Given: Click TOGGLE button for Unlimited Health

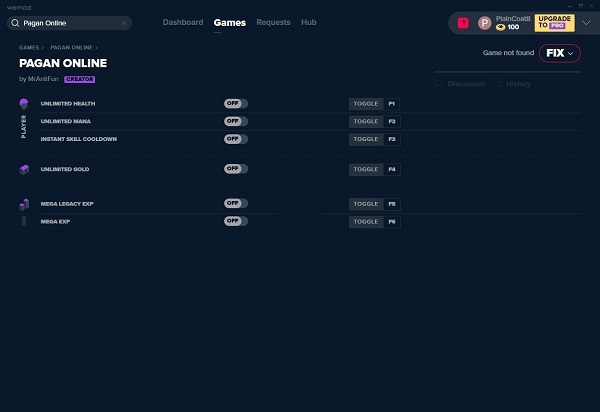Looking at the screenshot, I should click(366, 104).
